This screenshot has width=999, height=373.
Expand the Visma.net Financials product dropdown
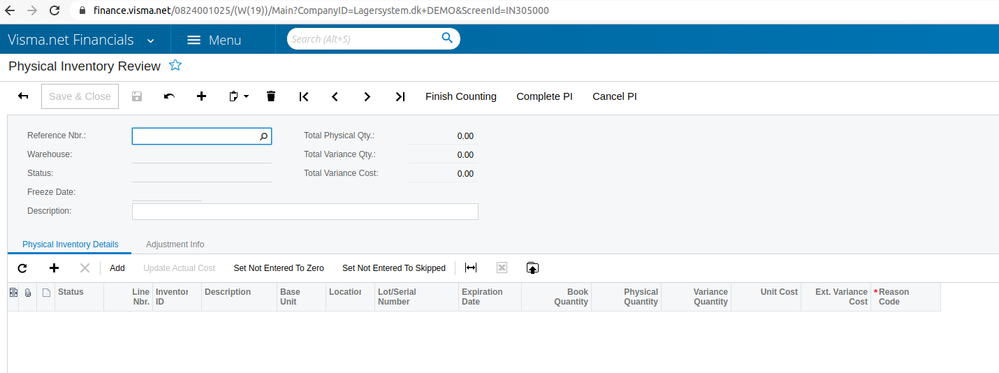point(150,41)
